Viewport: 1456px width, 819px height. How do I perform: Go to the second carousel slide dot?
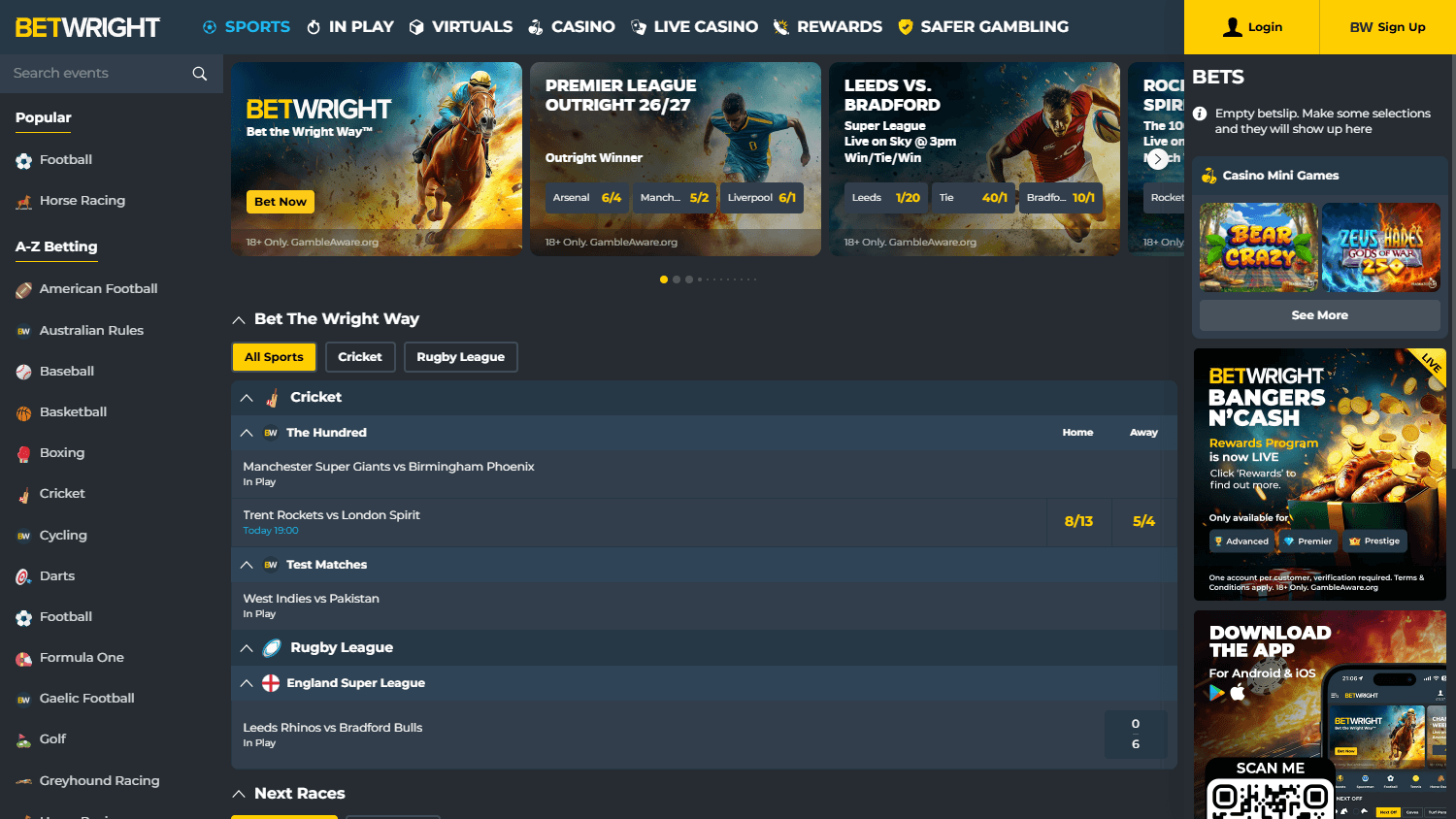click(677, 279)
